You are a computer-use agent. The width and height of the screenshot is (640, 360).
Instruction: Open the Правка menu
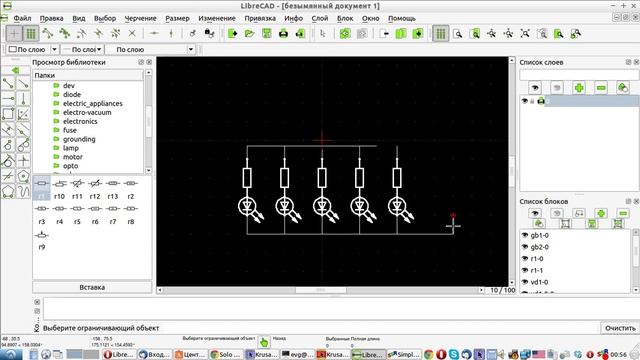[x=51, y=18]
